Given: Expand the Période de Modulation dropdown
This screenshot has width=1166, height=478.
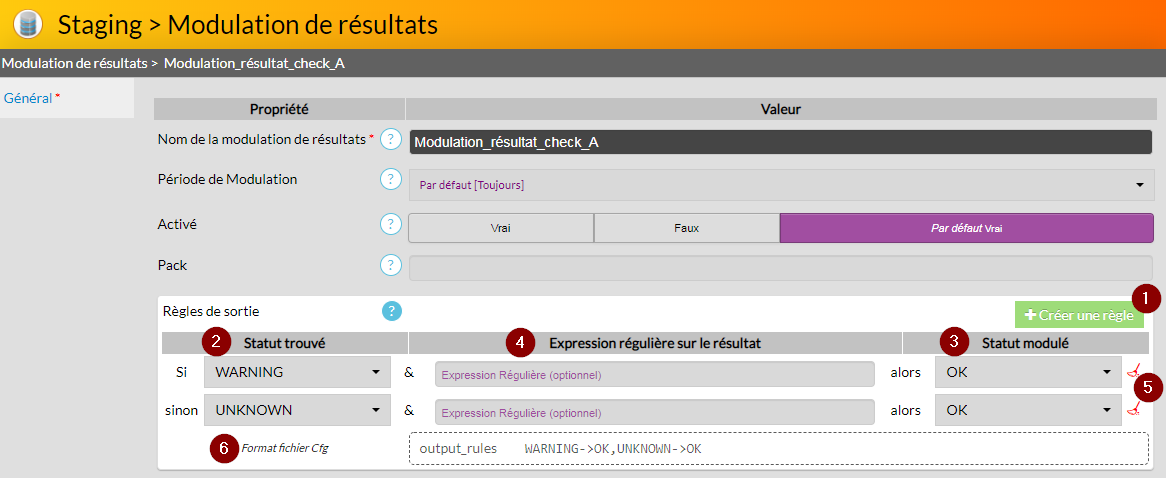Looking at the screenshot, I should click(781, 185).
